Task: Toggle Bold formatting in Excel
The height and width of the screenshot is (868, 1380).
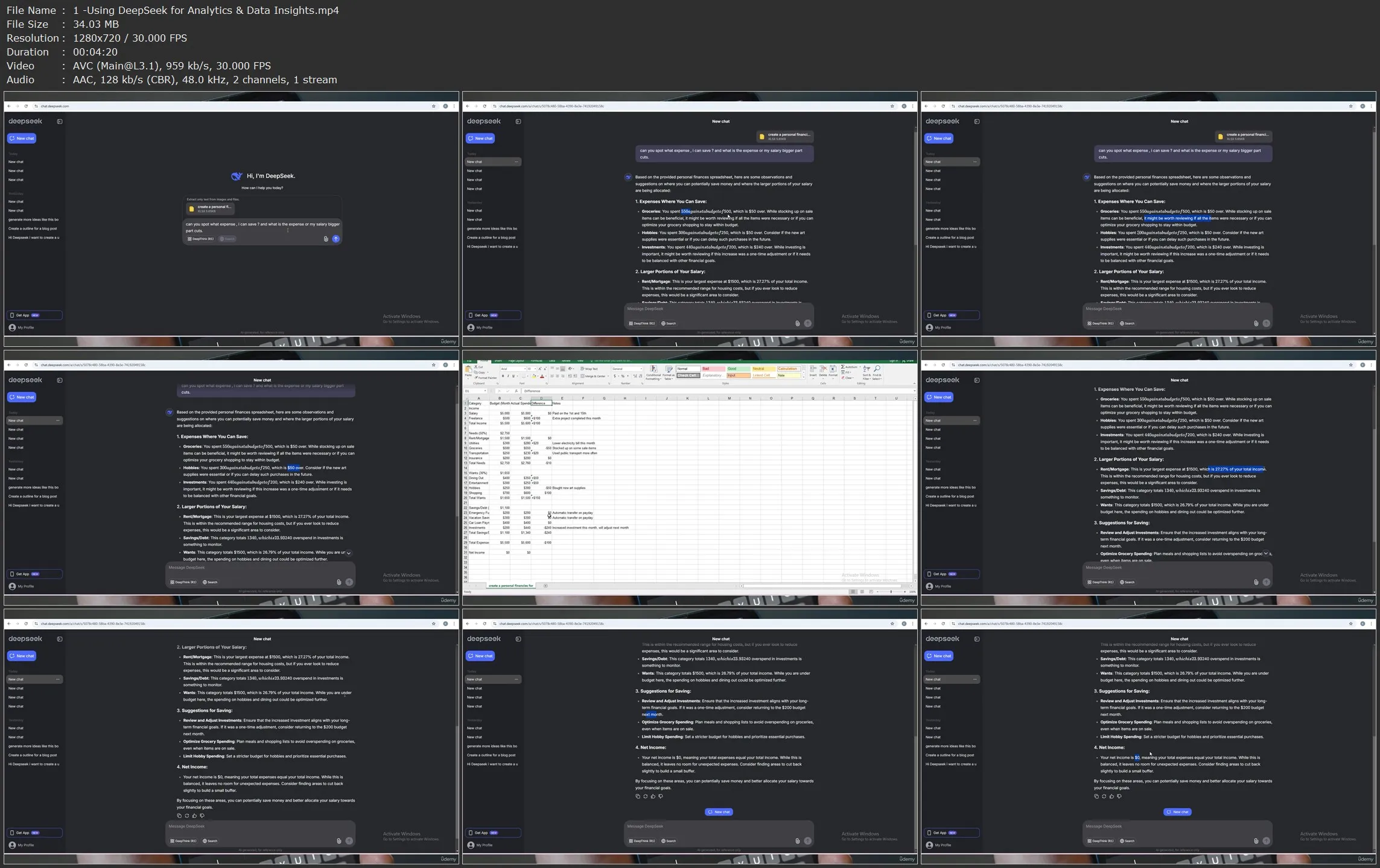Action: click(503, 376)
